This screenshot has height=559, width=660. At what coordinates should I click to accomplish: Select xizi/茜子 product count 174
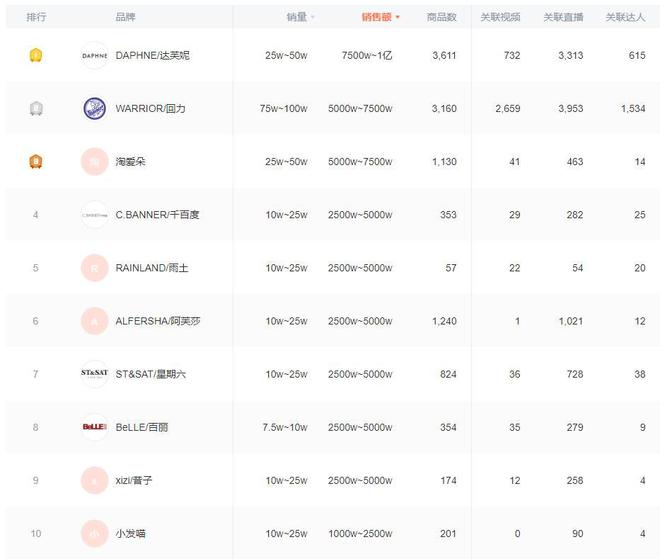448,480
